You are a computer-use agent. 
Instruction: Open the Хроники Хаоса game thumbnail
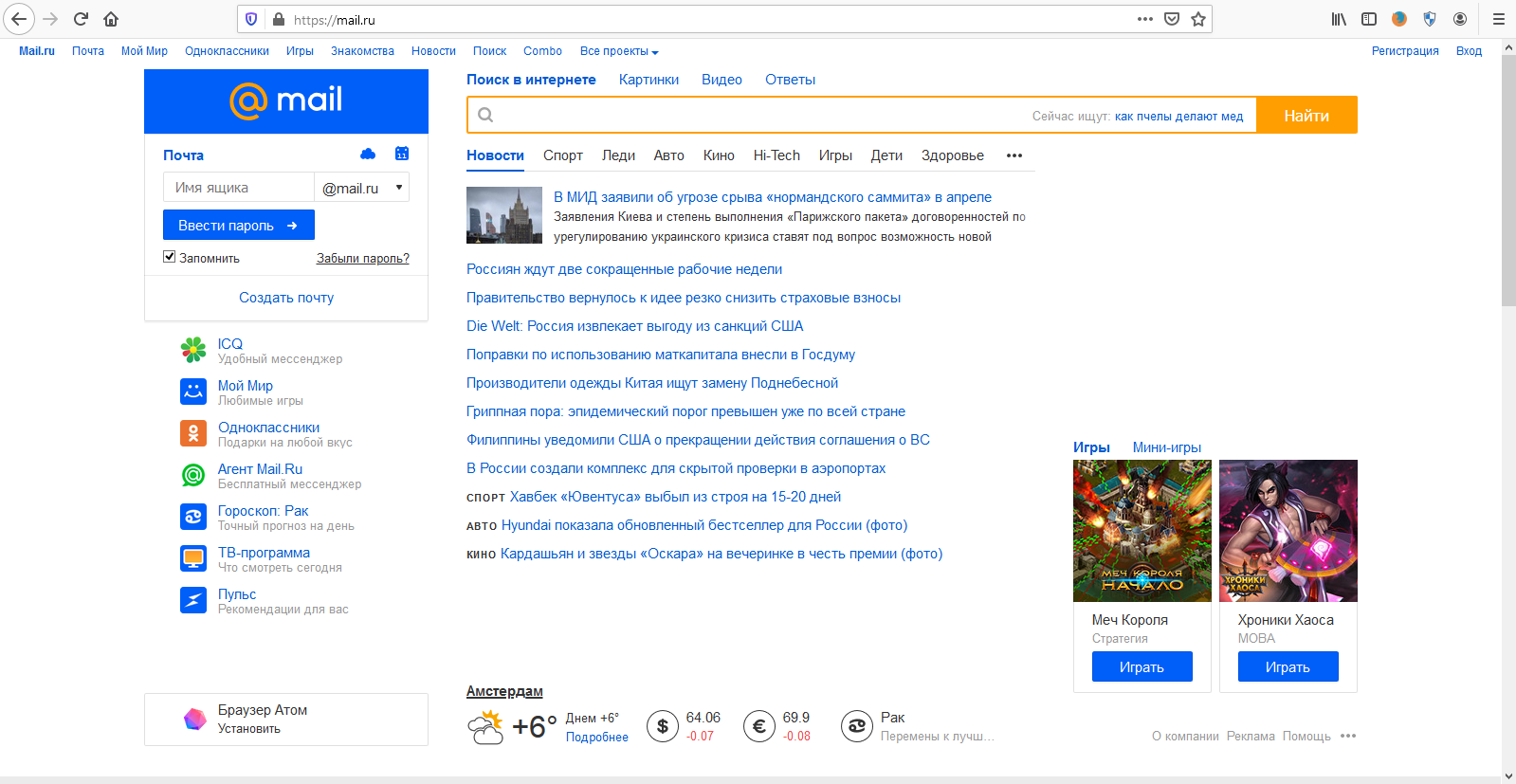click(x=1288, y=531)
